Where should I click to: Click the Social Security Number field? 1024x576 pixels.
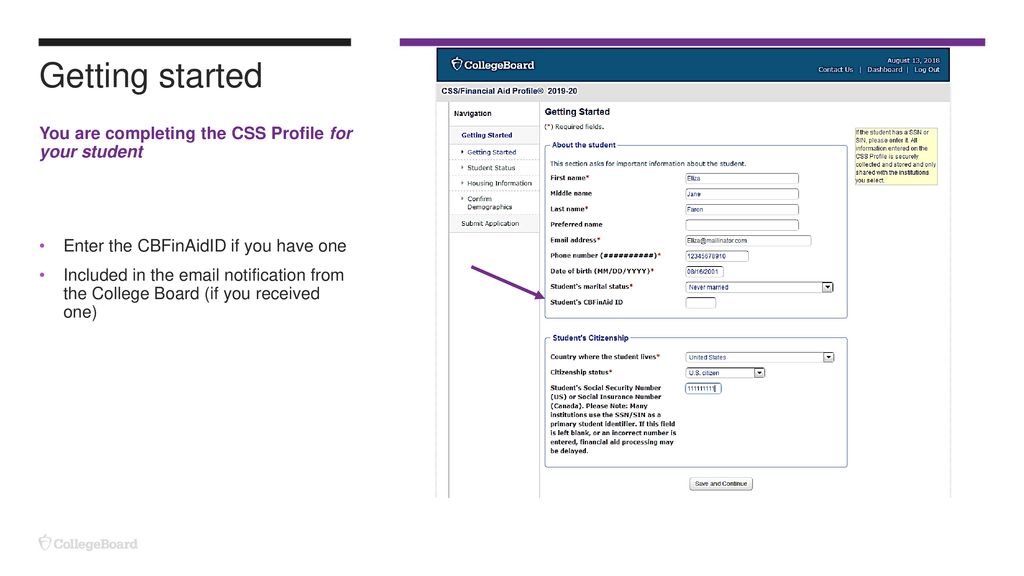click(x=703, y=389)
